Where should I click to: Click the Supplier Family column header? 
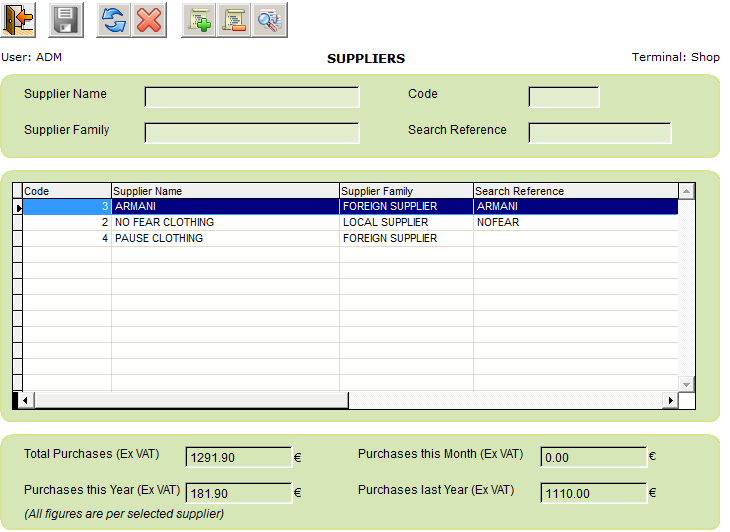coord(405,191)
